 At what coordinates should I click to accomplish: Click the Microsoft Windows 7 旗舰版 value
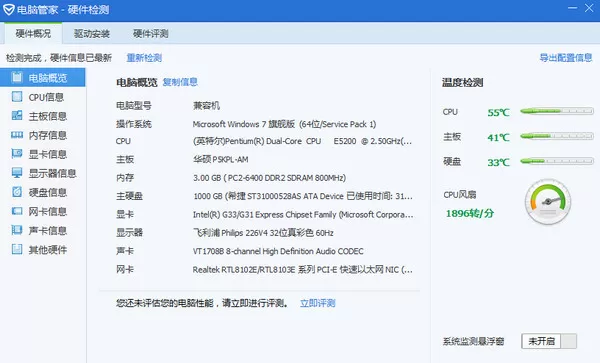284,124
